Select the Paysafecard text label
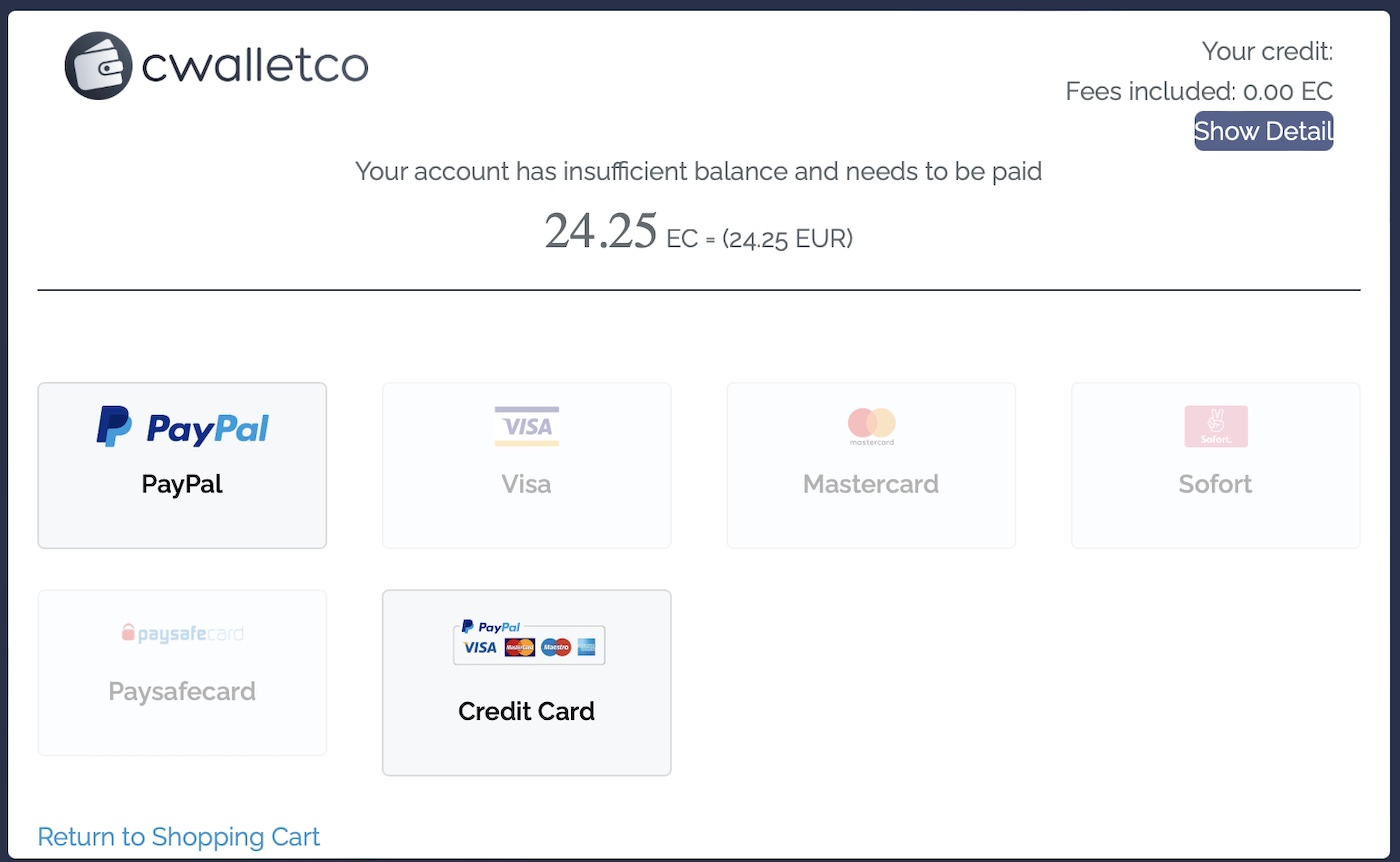Screen dimensions: 1400x862 pos(182,691)
